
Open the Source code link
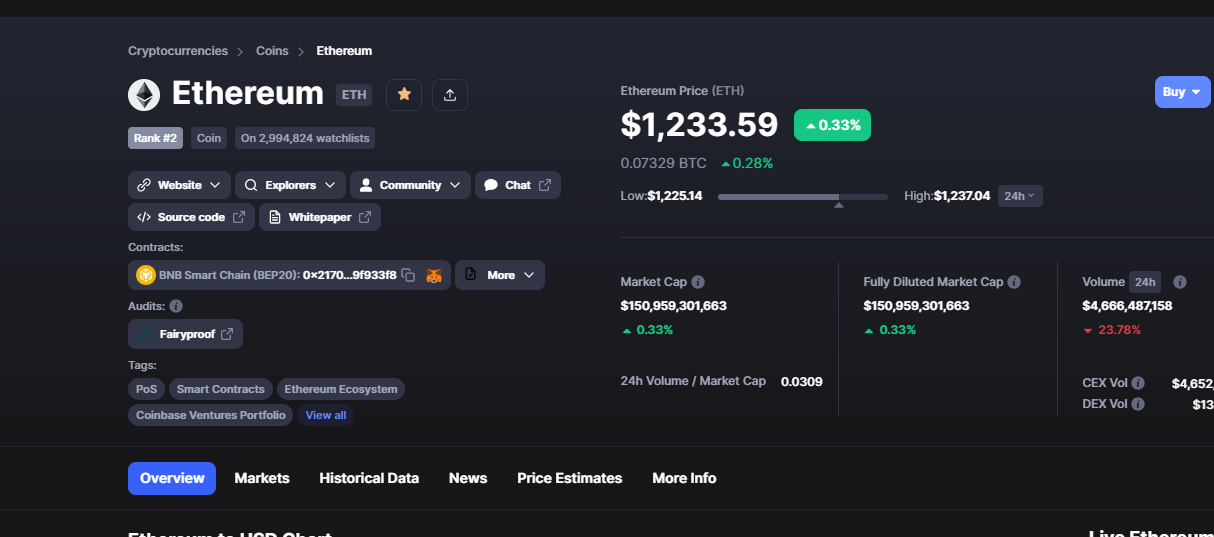(x=191, y=217)
